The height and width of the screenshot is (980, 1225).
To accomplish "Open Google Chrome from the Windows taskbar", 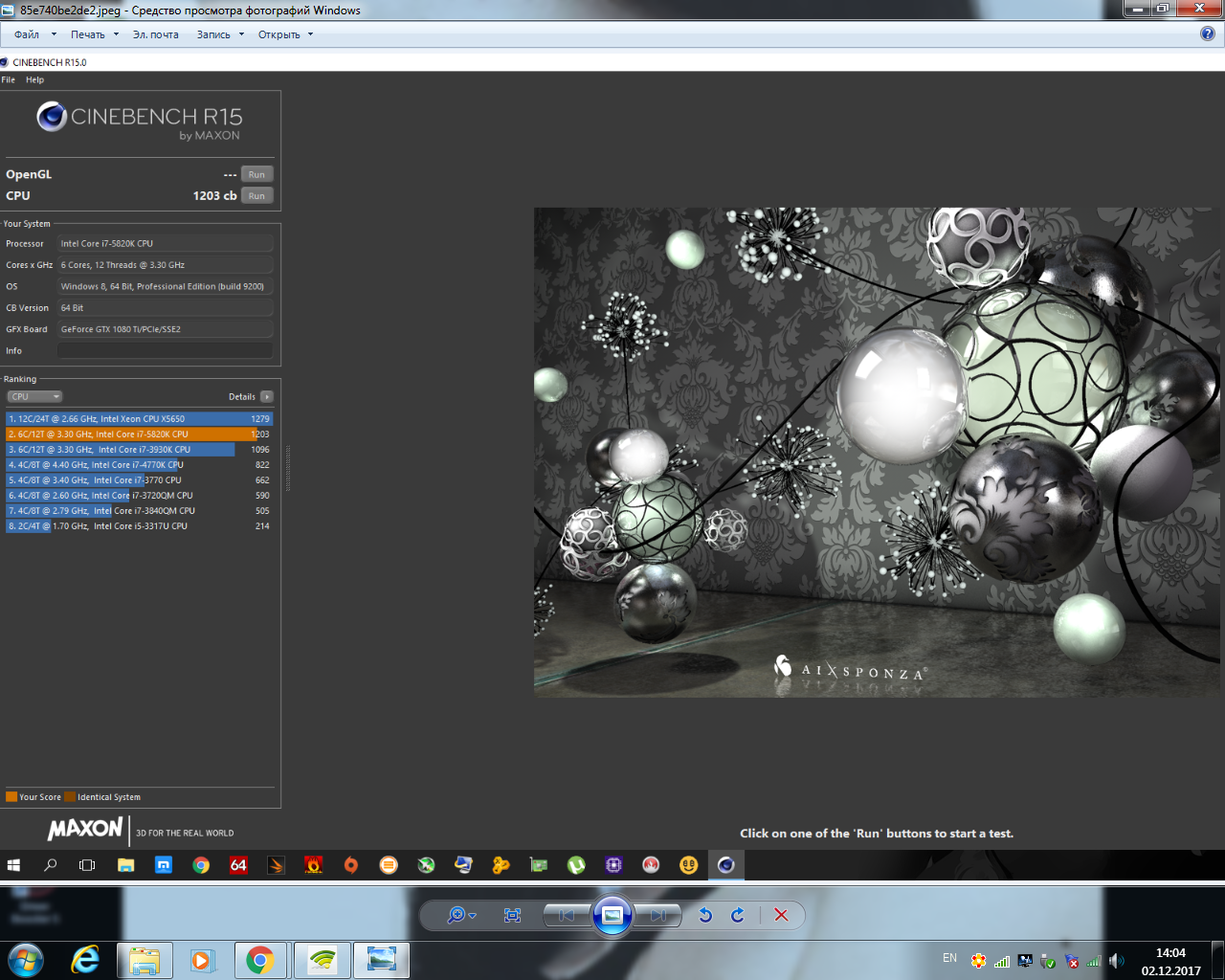I will pyautogui.click(x=259, y=960).
